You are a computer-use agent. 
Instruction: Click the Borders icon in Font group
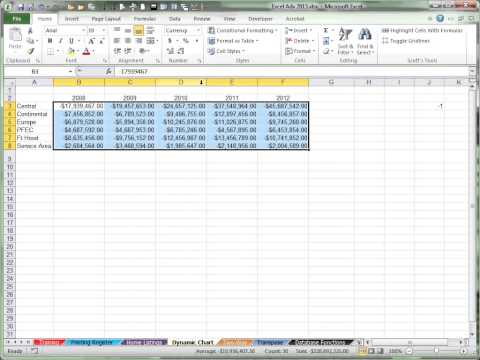pyautogui.click(x=50, y=51)
